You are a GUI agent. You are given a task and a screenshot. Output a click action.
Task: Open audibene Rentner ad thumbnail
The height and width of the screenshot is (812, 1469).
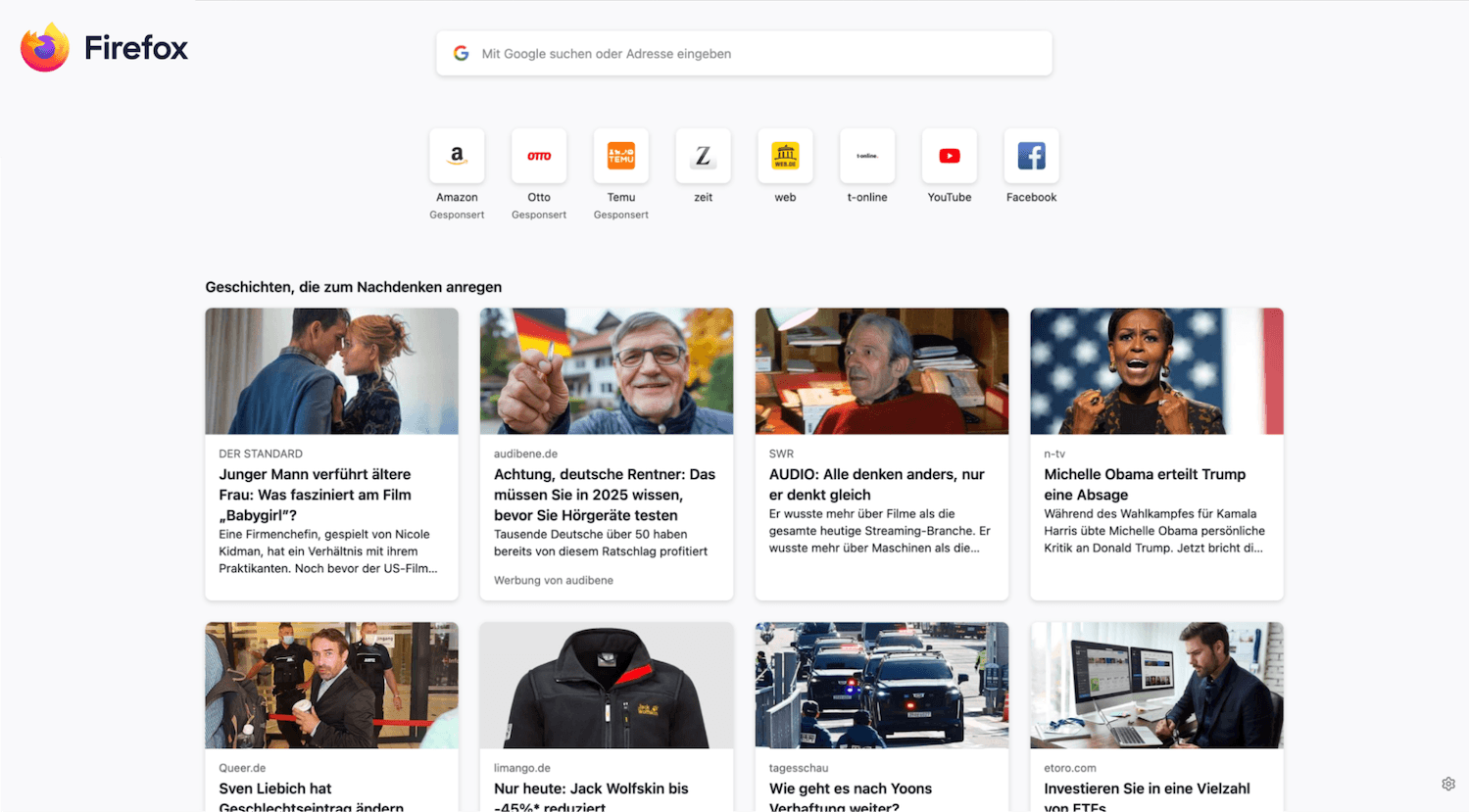(x=607, y=371)
